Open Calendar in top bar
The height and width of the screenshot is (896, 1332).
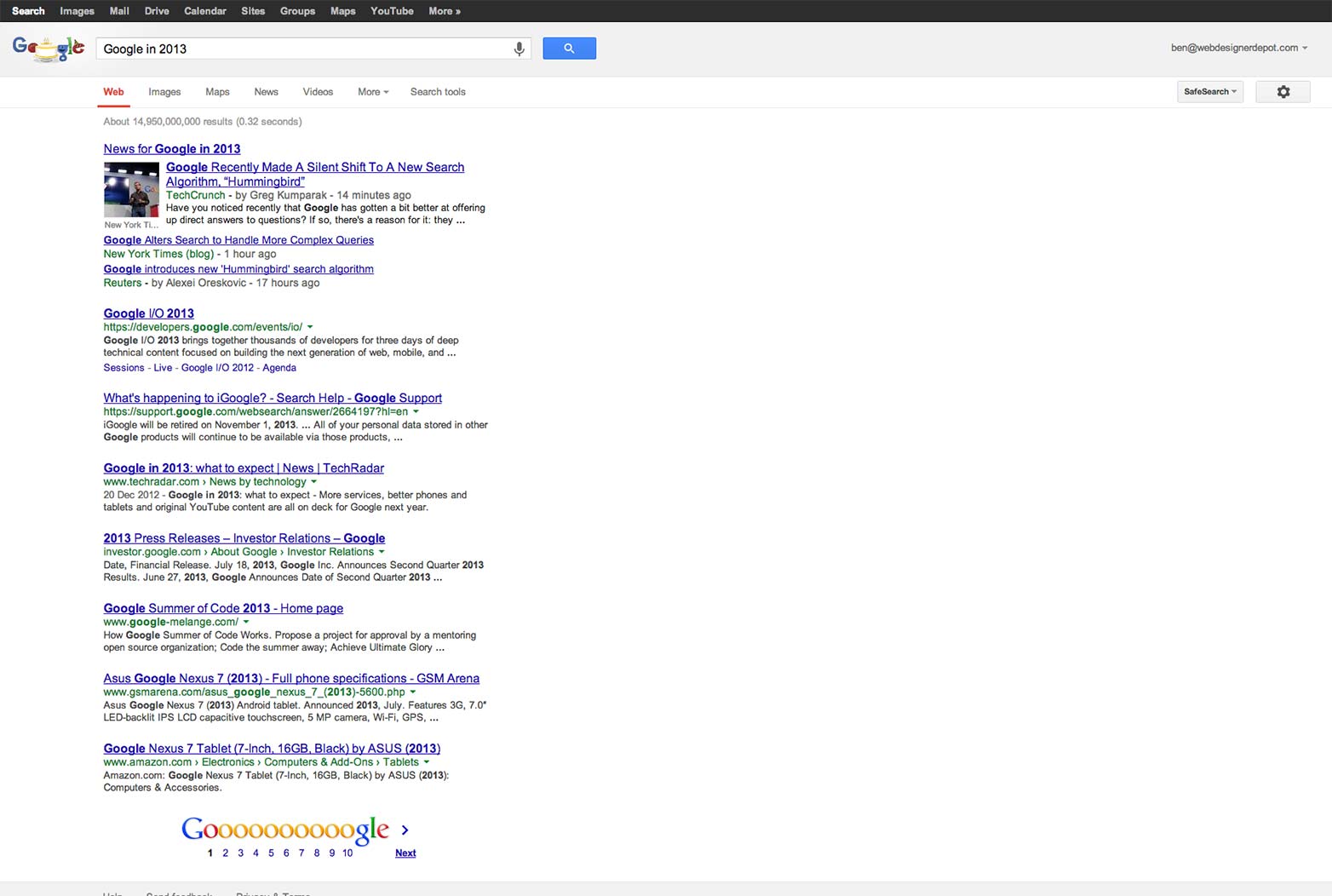205,11
